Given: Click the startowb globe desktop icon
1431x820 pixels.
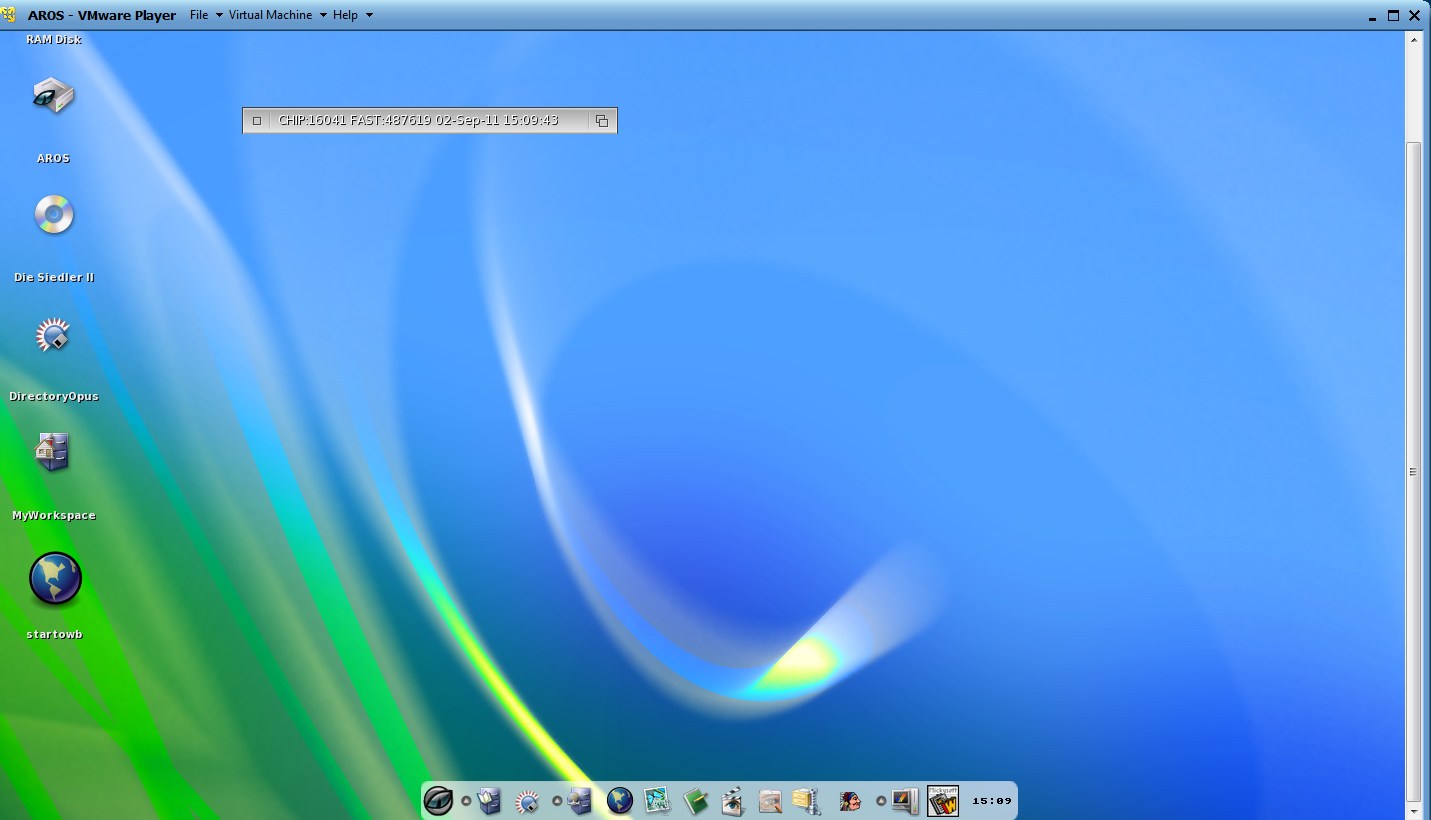Looking at the screenshot, I should (x=55, y=579).
